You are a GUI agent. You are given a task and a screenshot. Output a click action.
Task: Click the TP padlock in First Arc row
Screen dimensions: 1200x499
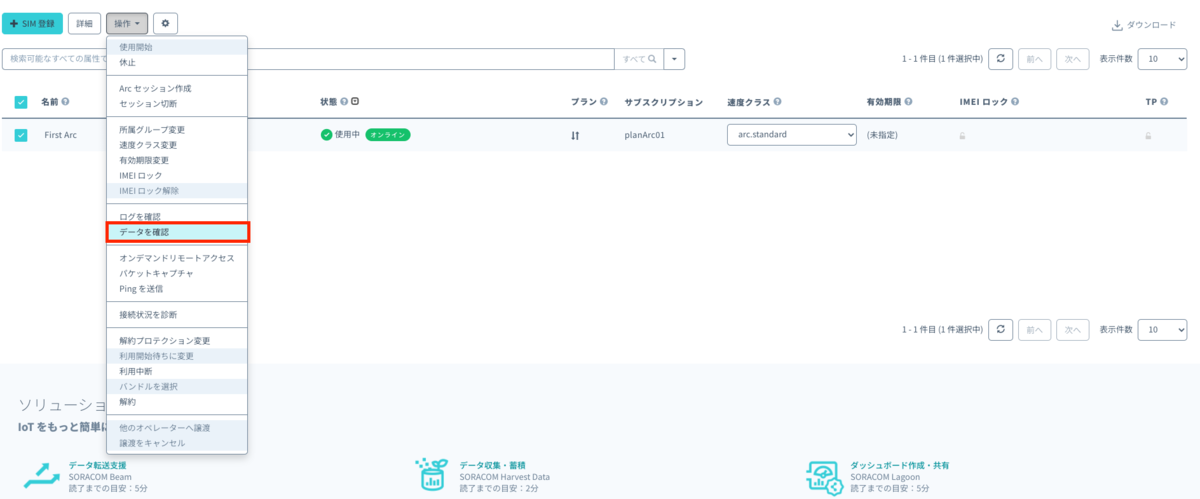[x=1148, y=135]
